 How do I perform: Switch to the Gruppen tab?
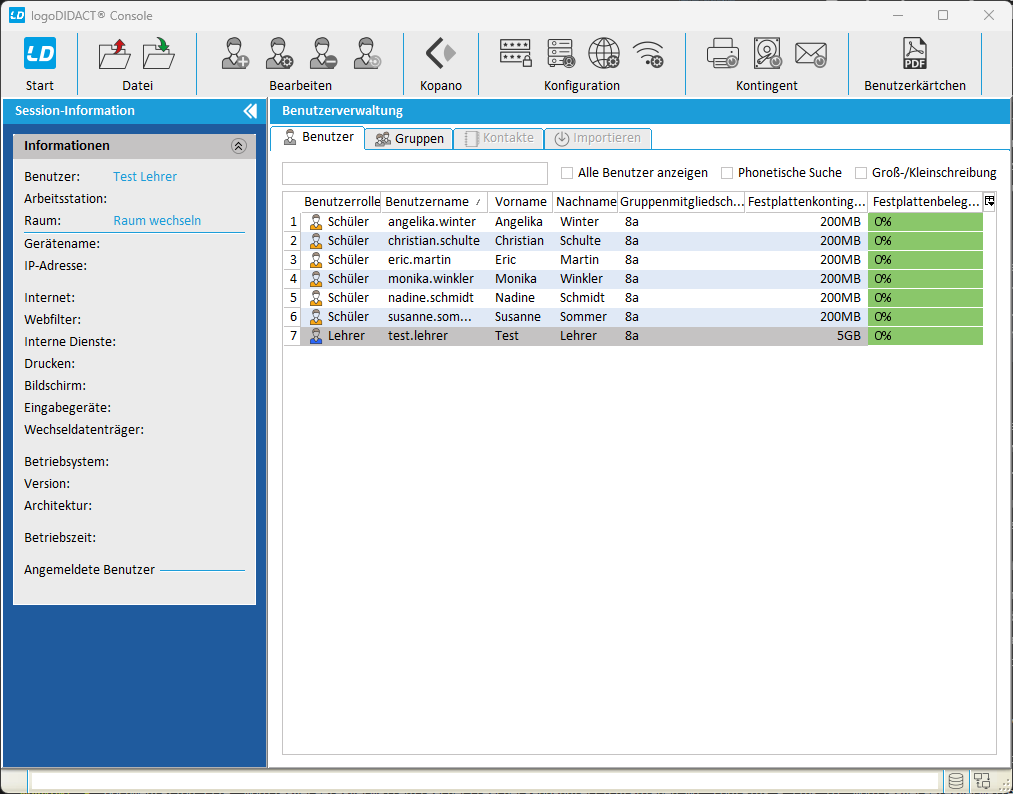click(x=409, y=139)
